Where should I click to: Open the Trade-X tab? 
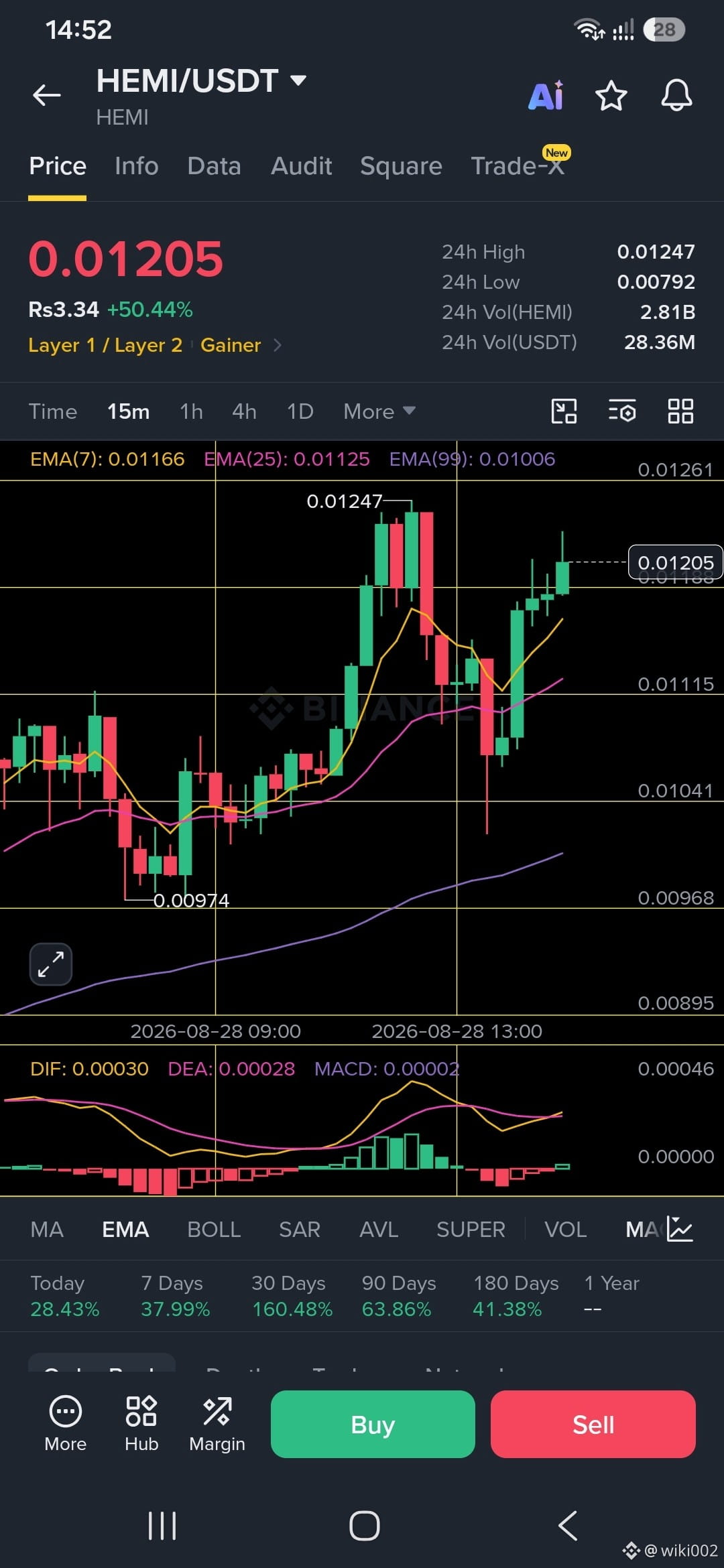point(518,166)
